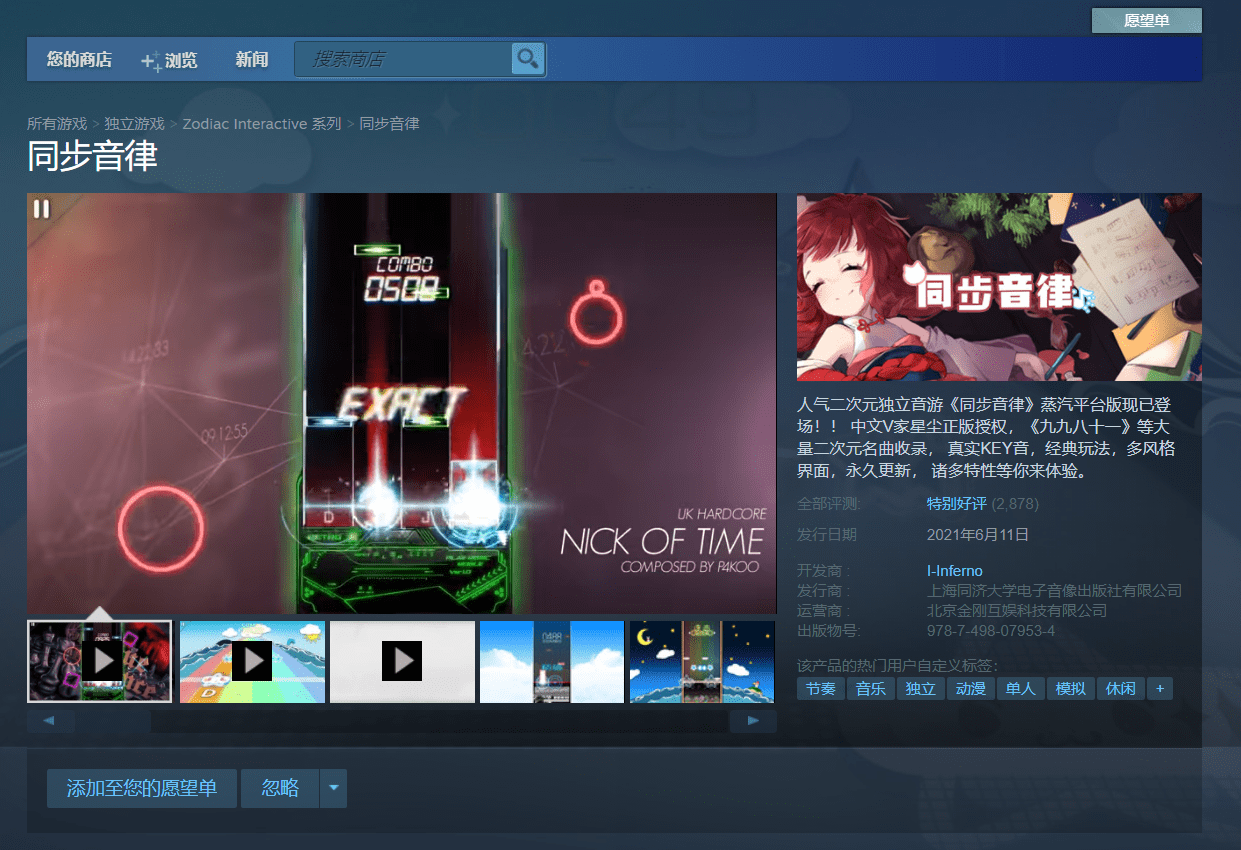1241x850 pixels.
Task: Go to 所有游戏 breadcrumb
Action: point(57,124)
